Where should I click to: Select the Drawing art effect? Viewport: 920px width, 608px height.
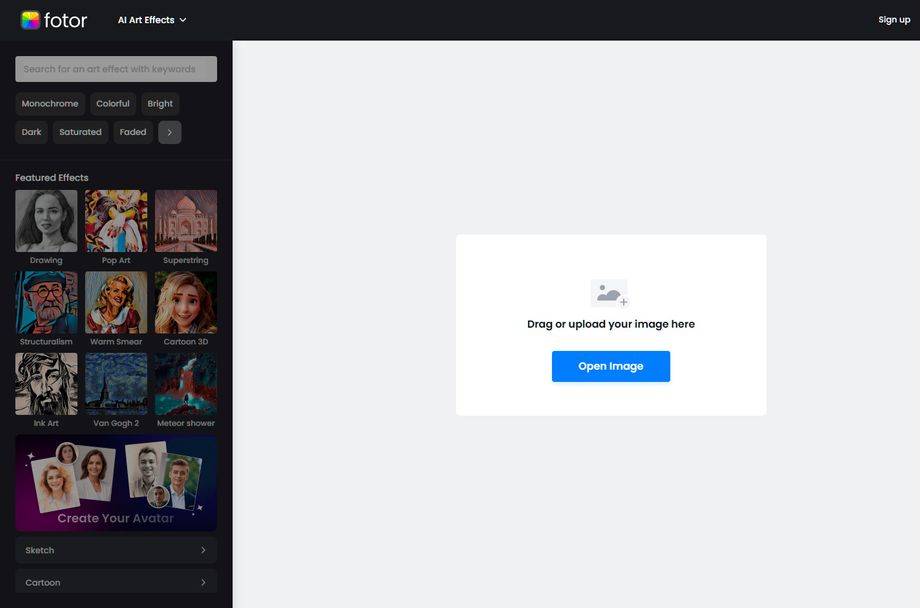pyautogui.click(x=45, y=218)
